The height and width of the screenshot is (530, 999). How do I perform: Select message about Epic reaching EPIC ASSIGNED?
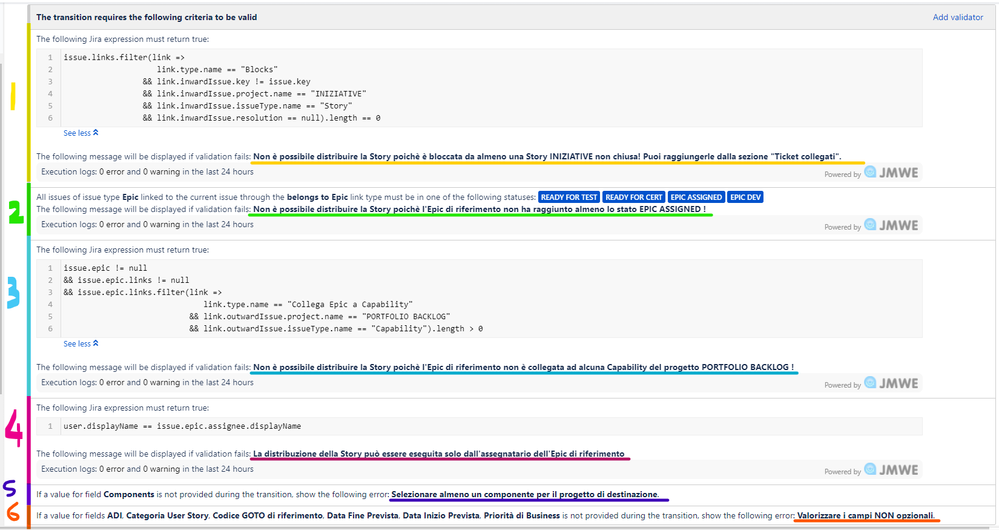point(479,210)
